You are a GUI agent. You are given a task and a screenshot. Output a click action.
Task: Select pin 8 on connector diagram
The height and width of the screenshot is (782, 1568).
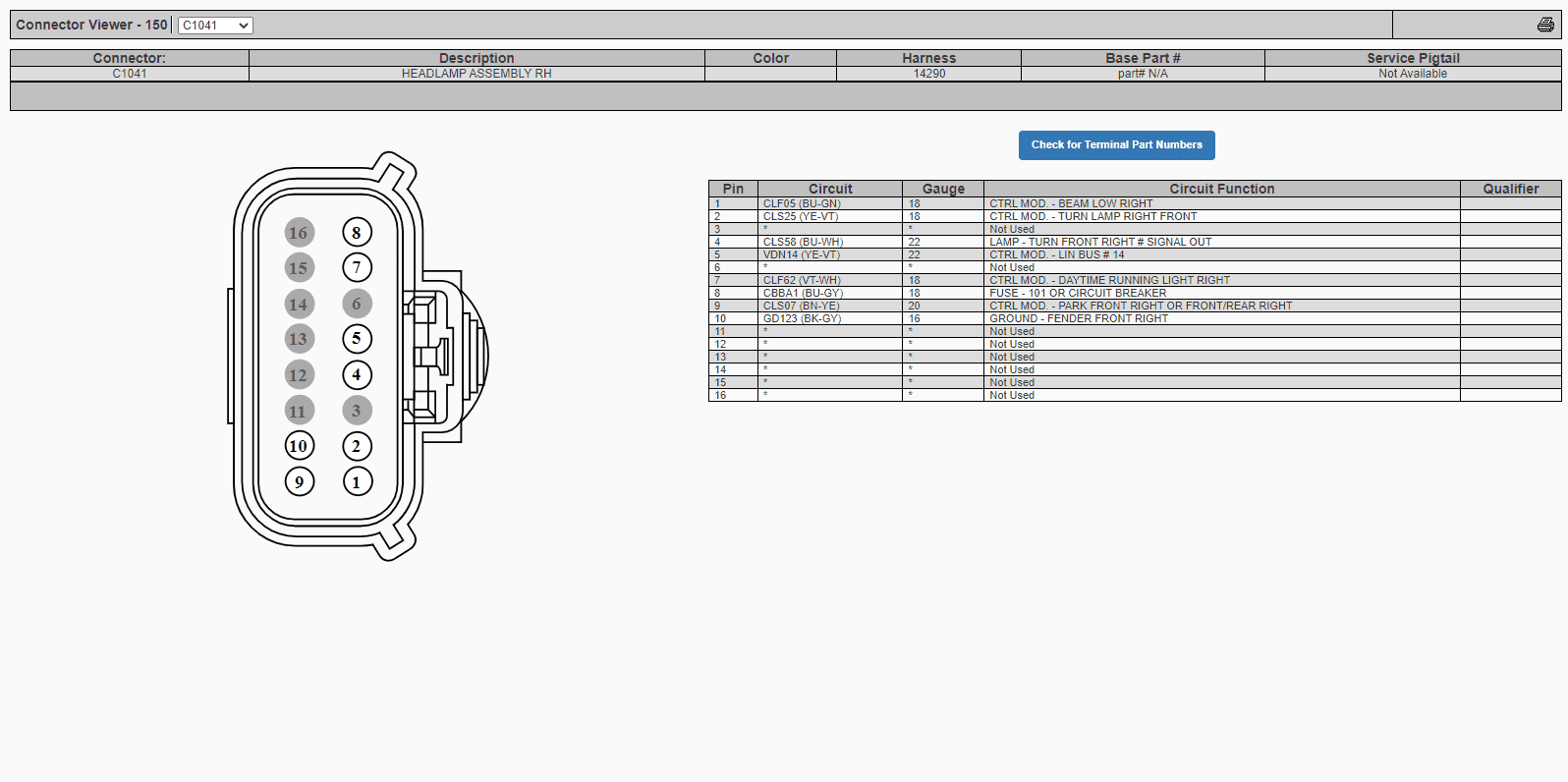click(357, 233)
